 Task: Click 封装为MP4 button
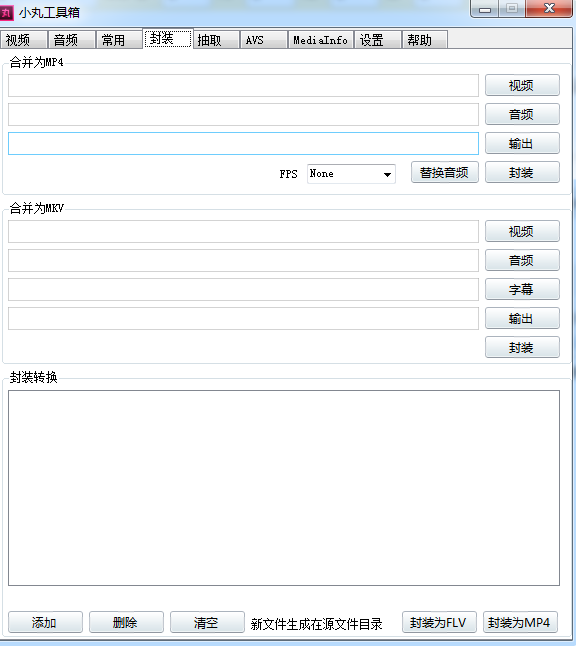click(x=520, y=622)
